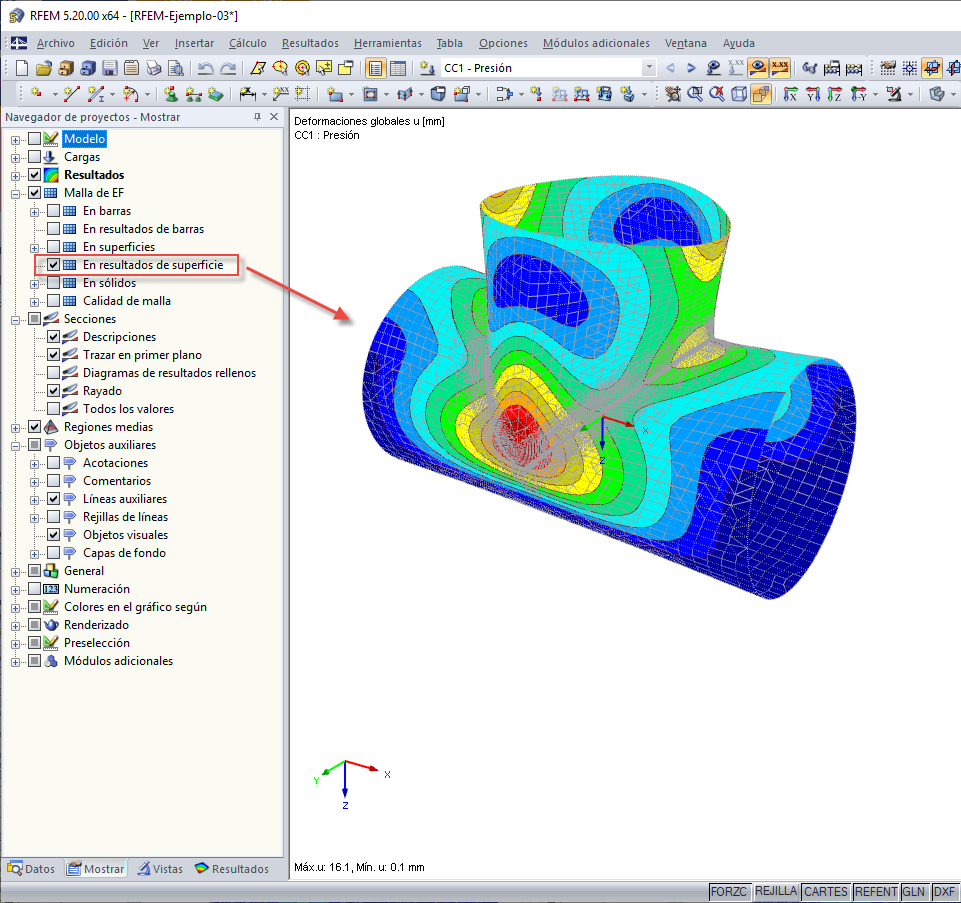Check the En barras checkbox

(53, 211)
